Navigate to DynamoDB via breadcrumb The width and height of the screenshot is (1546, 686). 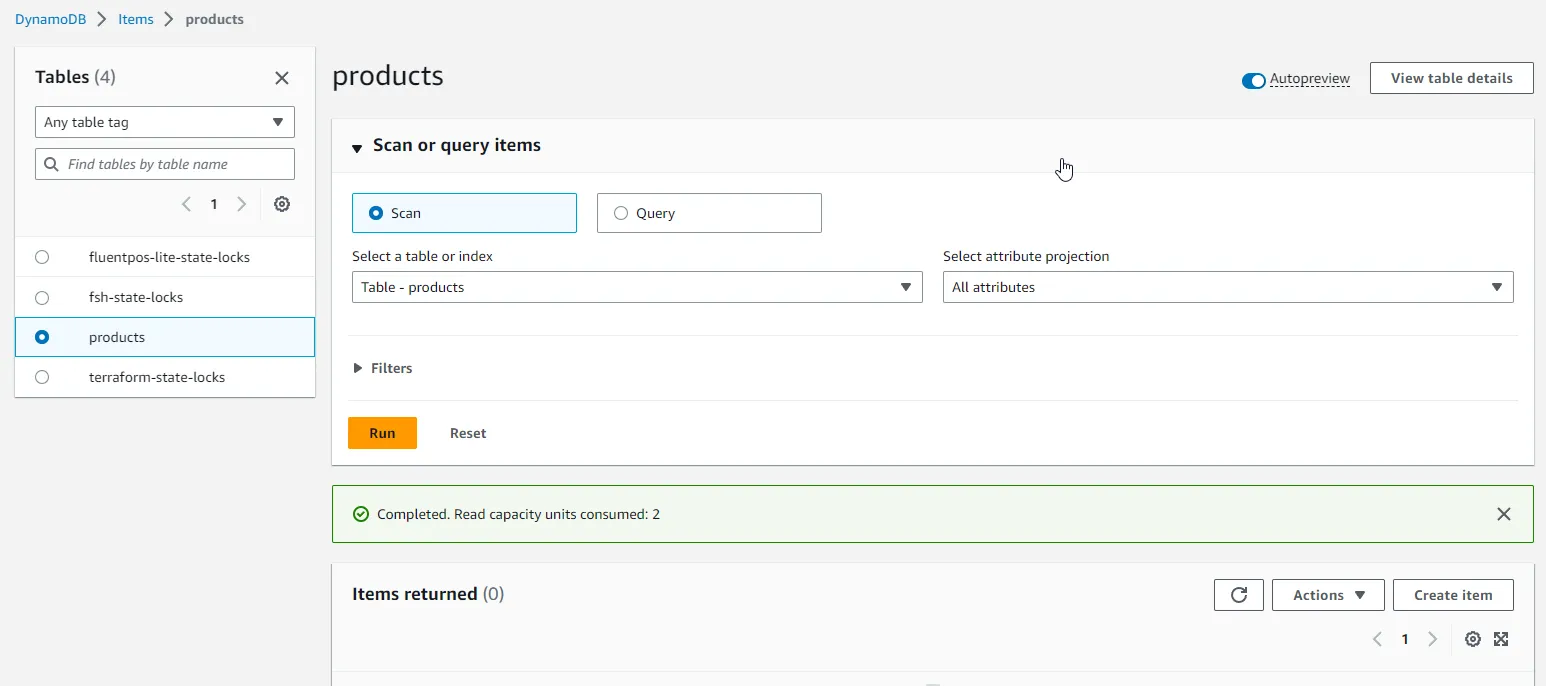50,18
